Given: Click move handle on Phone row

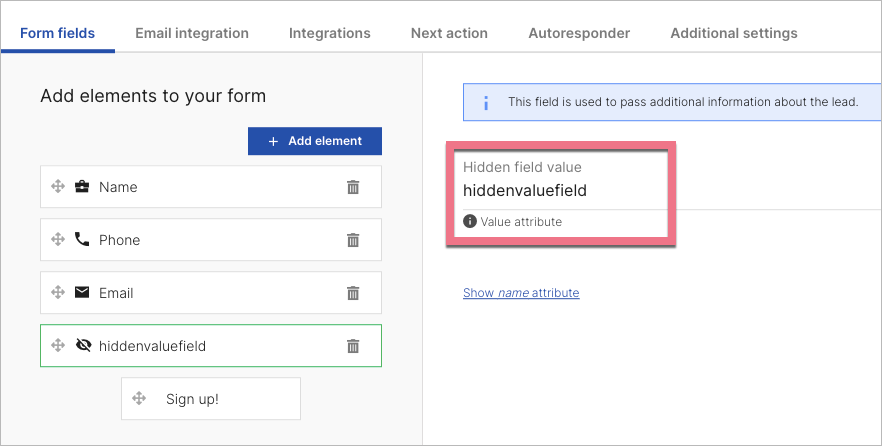Looking at the screenshot, I should pyautogui.click(x=58, y=240).
